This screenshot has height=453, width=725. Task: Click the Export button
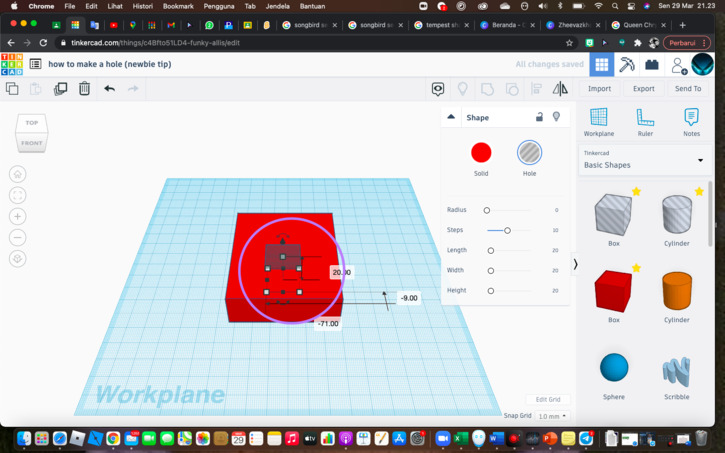644,89
